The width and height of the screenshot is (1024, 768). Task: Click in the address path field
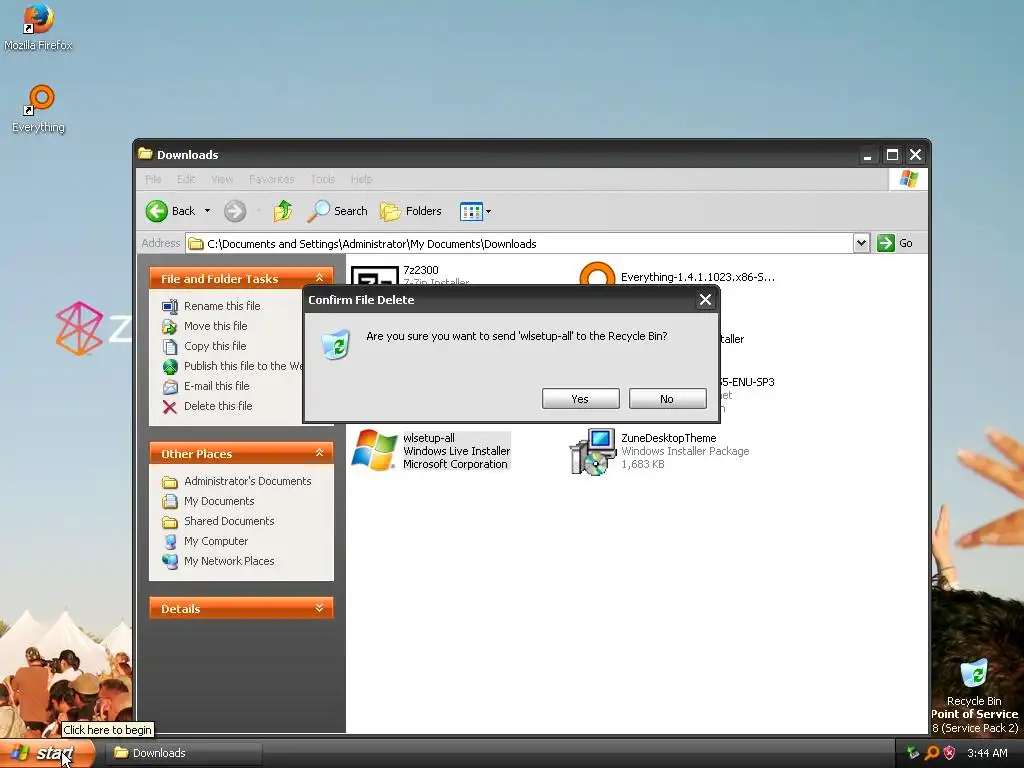[x=519, y=244]
